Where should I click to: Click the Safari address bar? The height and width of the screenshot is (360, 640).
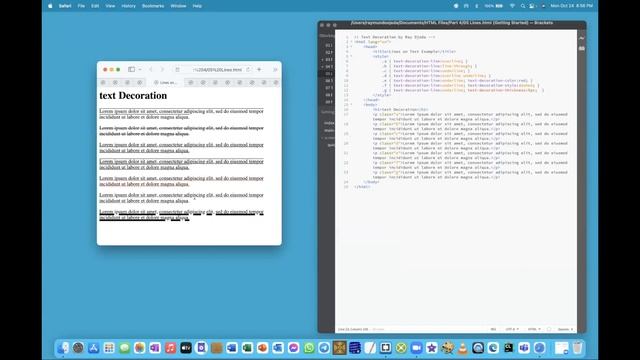[x=218, y=69]
